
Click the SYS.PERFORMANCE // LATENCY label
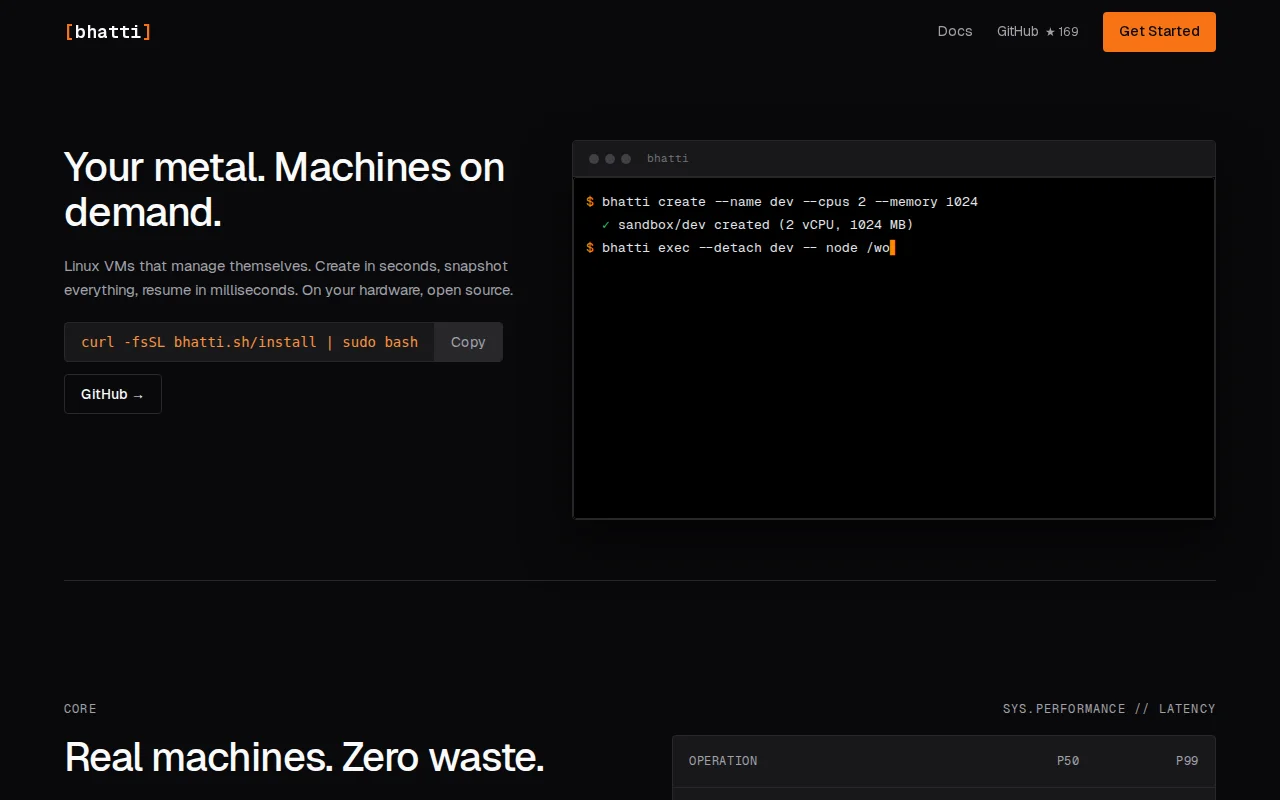pyautogui.click(x=1109, y=709)
